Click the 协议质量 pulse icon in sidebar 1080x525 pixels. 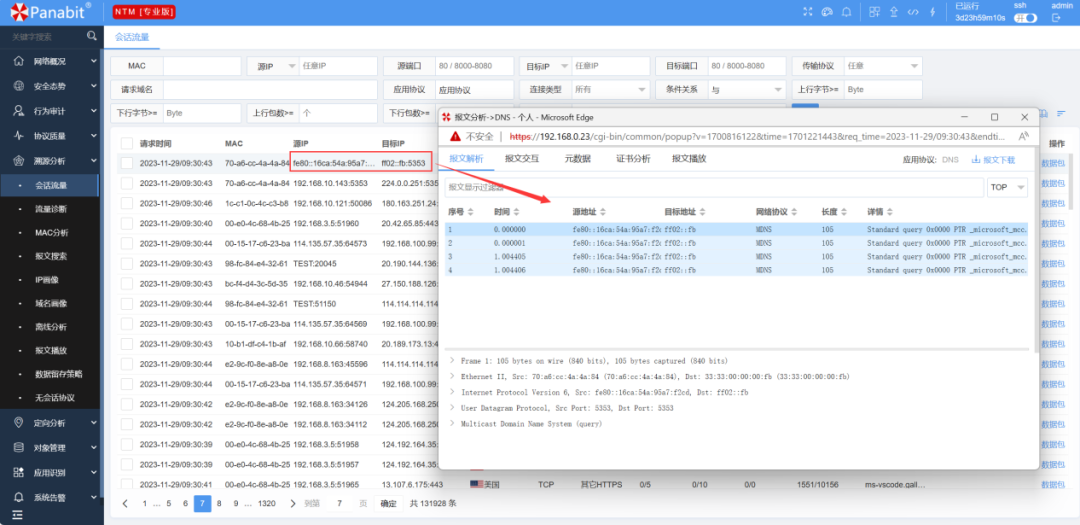19,136
